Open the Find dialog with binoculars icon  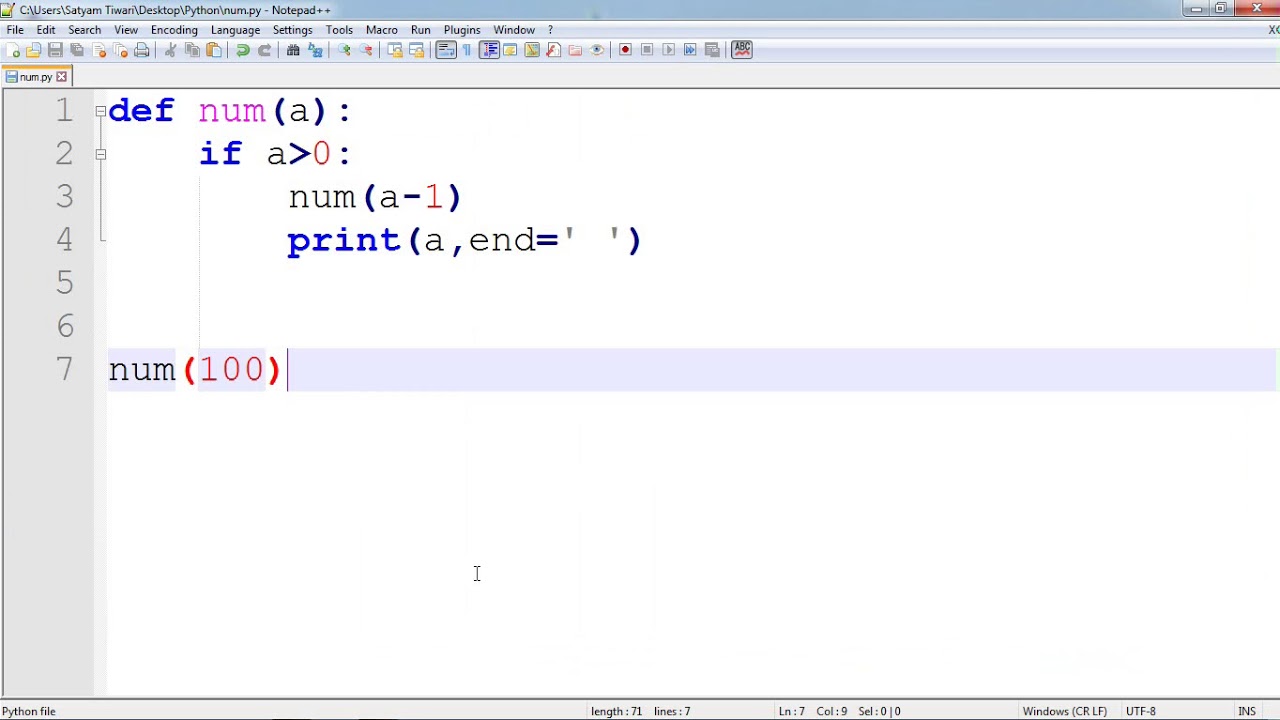[292, 50]
